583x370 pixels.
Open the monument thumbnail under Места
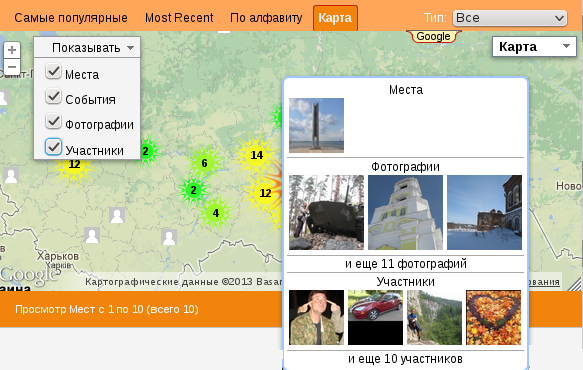coord(316,125)
